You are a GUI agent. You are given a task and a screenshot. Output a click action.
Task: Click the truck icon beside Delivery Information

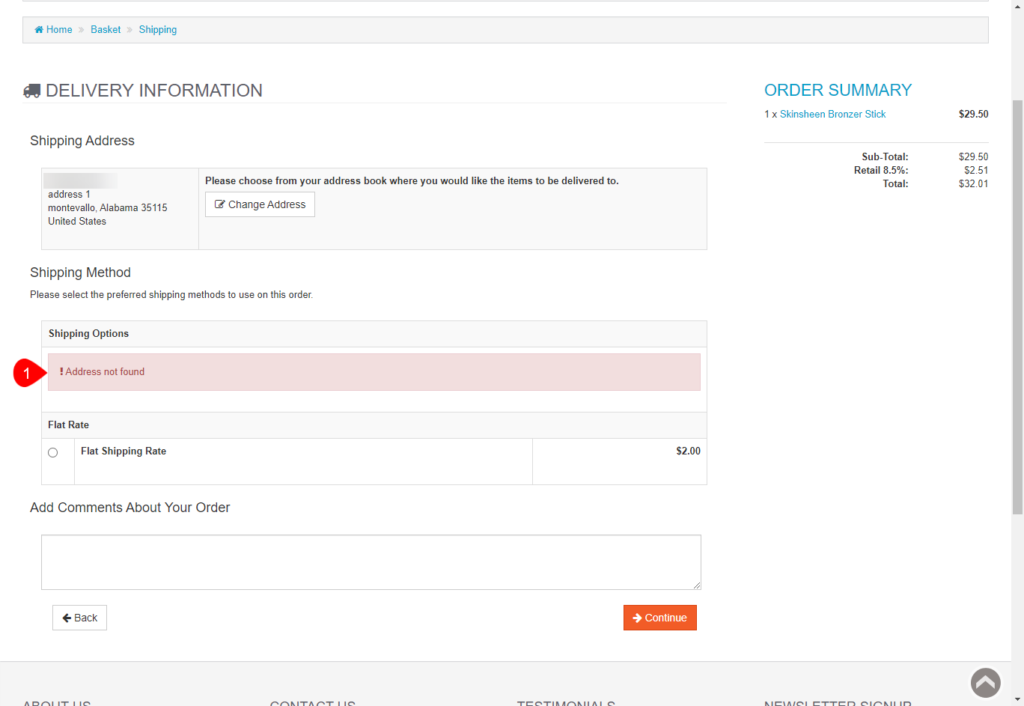(x=31, y=90)
